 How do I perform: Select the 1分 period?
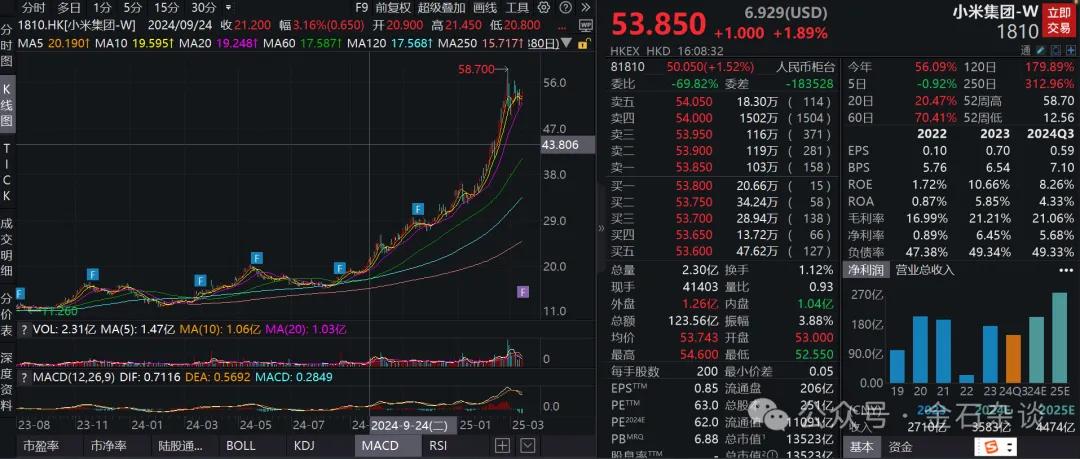click(x=102, y=8)
